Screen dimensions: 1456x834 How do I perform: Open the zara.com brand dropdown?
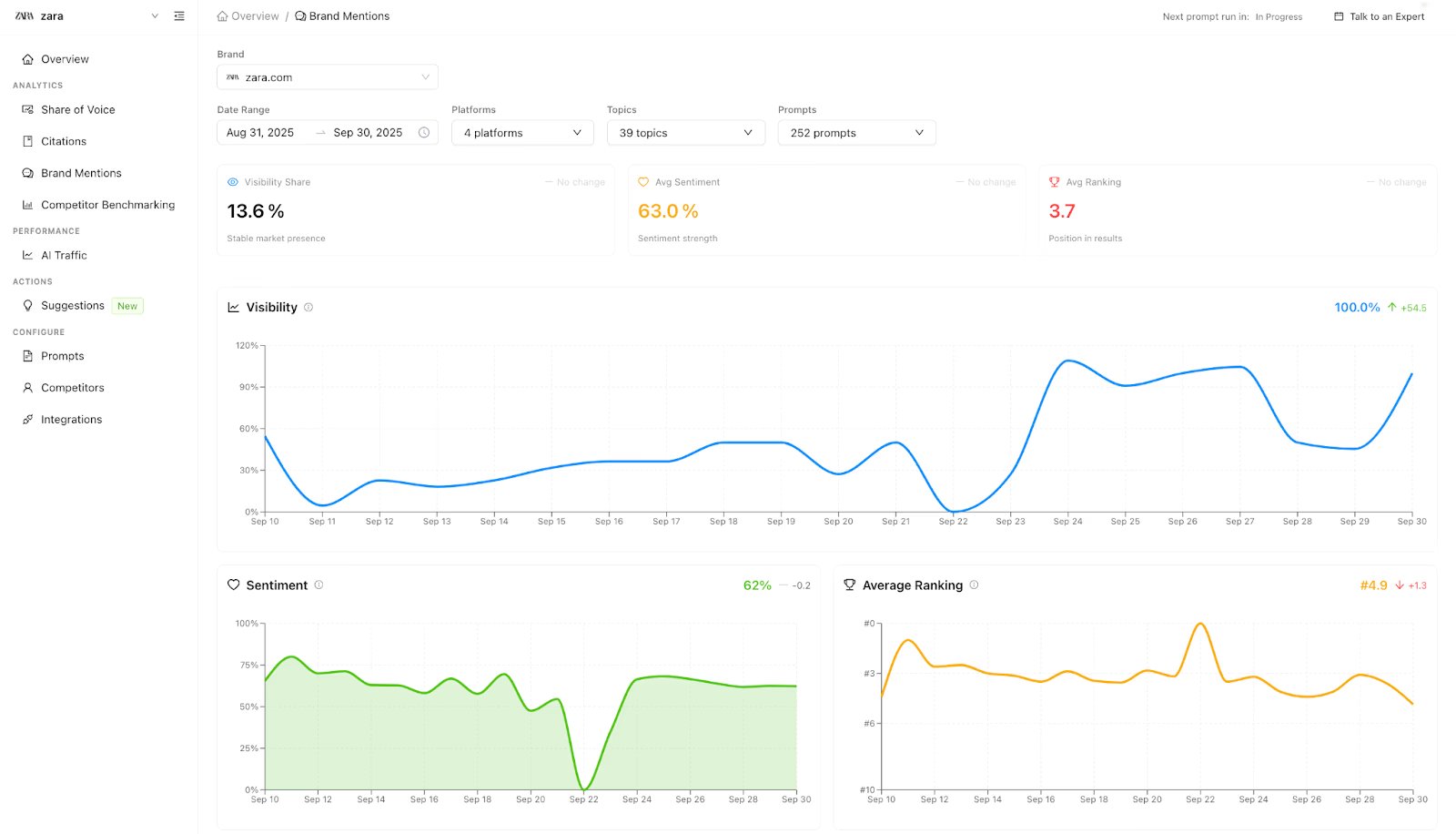point(328,77)
